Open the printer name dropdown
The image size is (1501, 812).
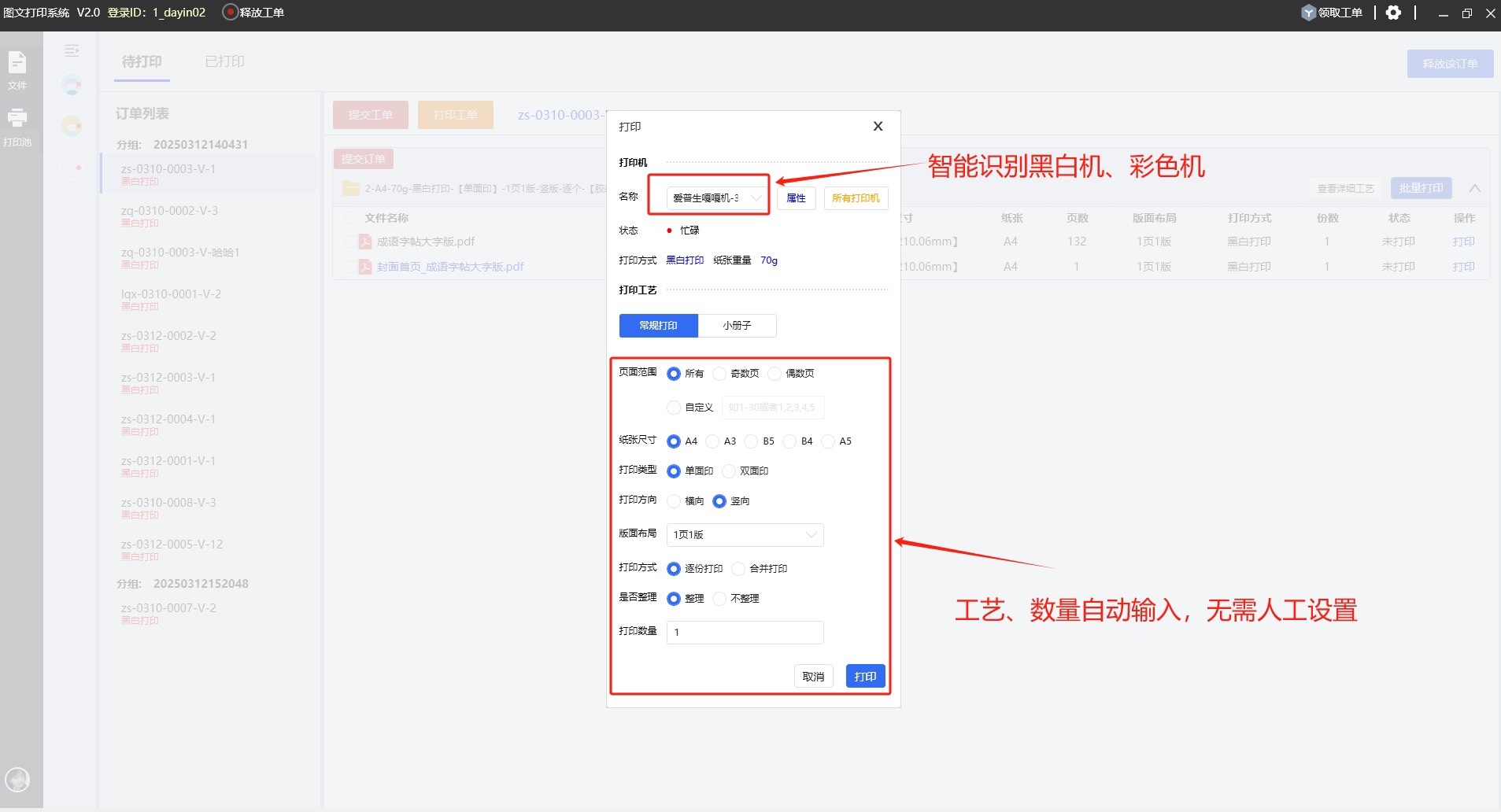(x=716, y=198)
